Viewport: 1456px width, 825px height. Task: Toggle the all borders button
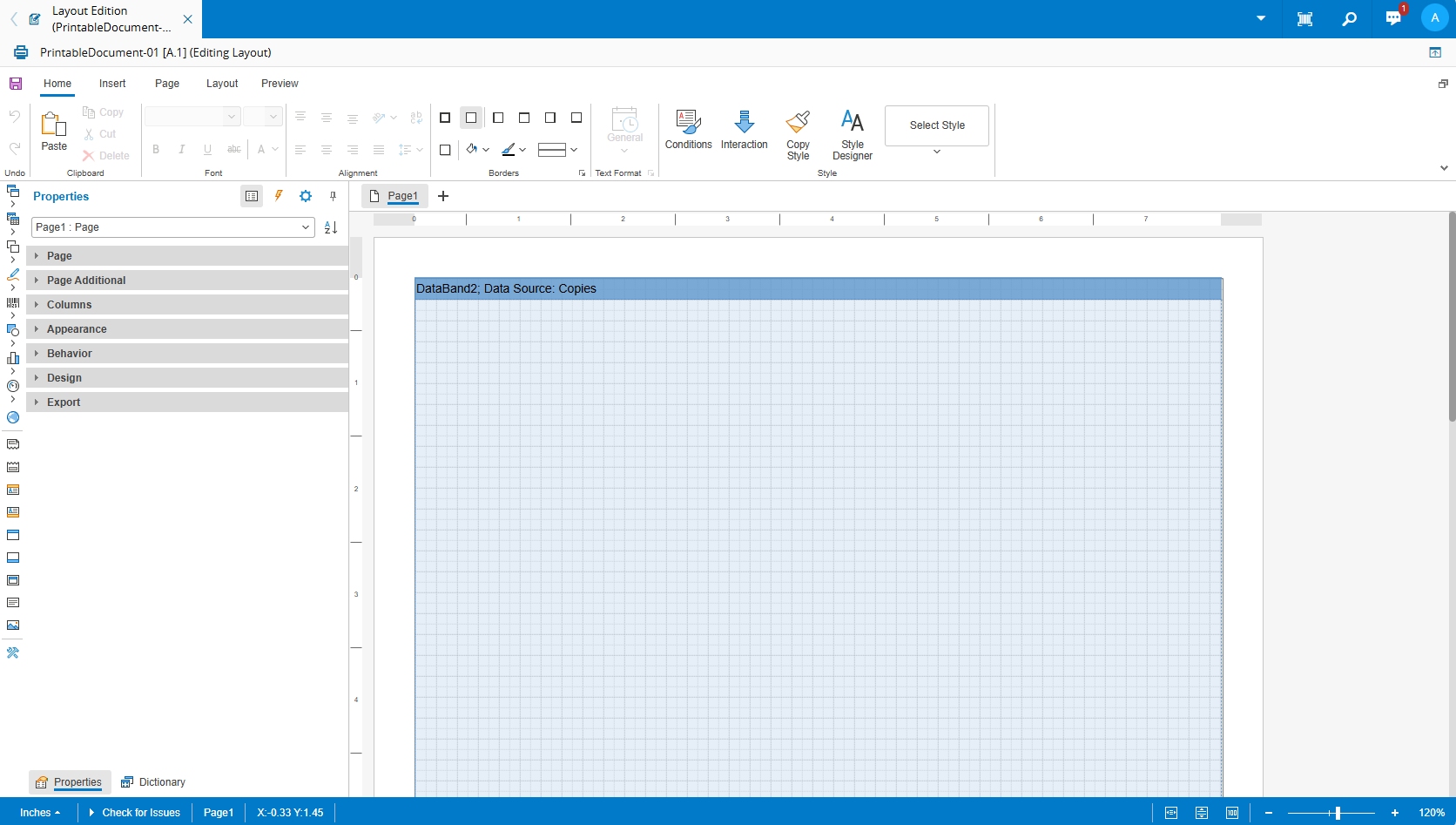445,118
